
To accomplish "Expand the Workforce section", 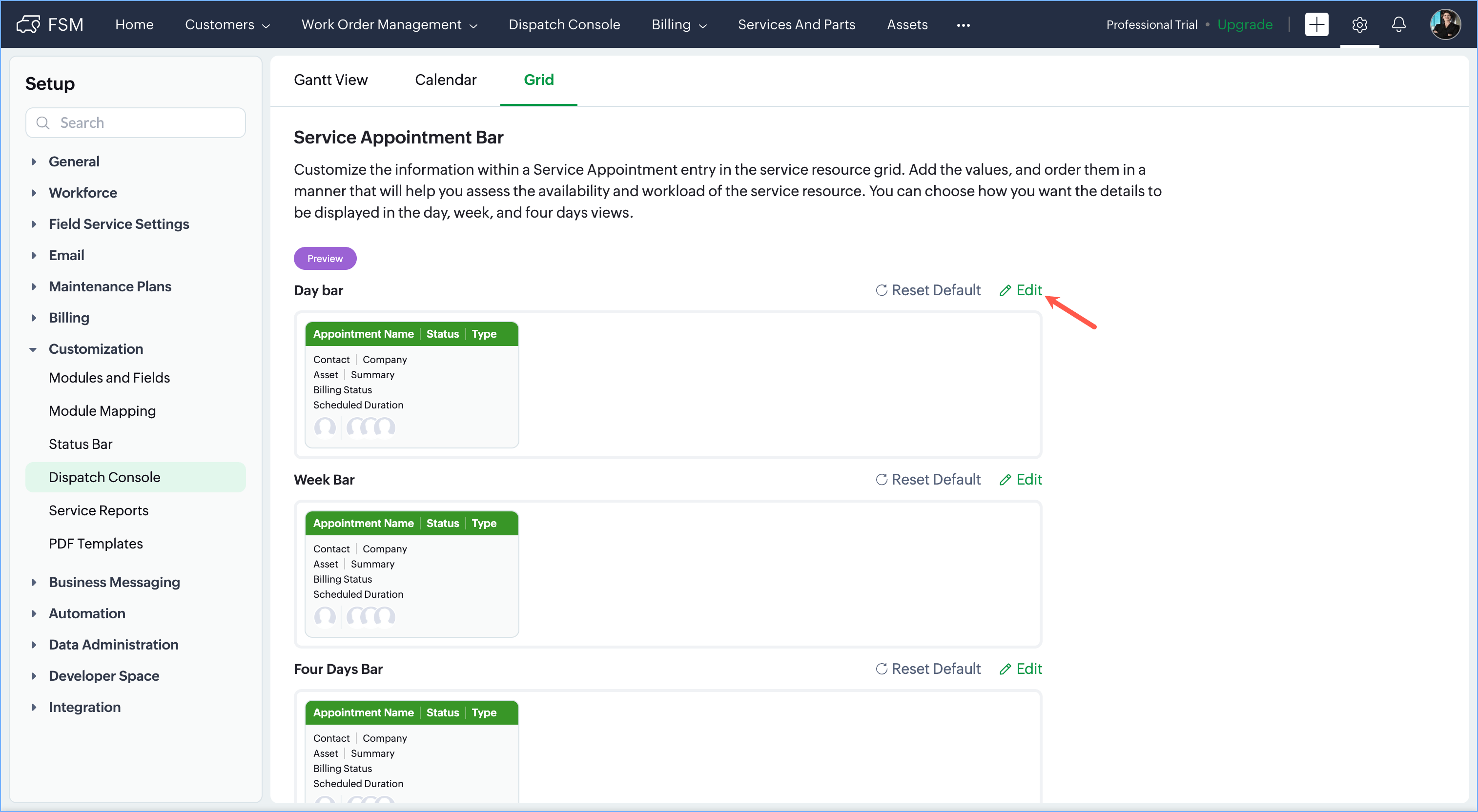I will tap(34, 193).
